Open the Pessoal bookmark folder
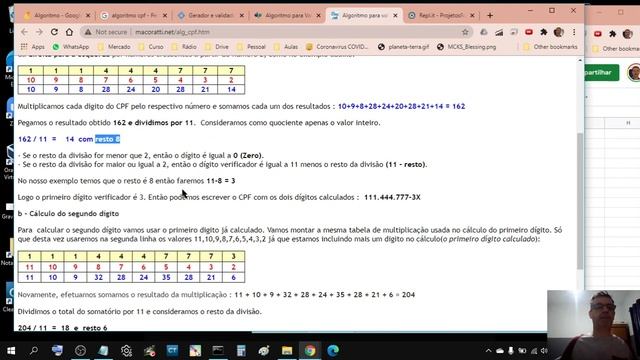The height and width of the screenshot is (360, 640). click(x=251, y=47)
